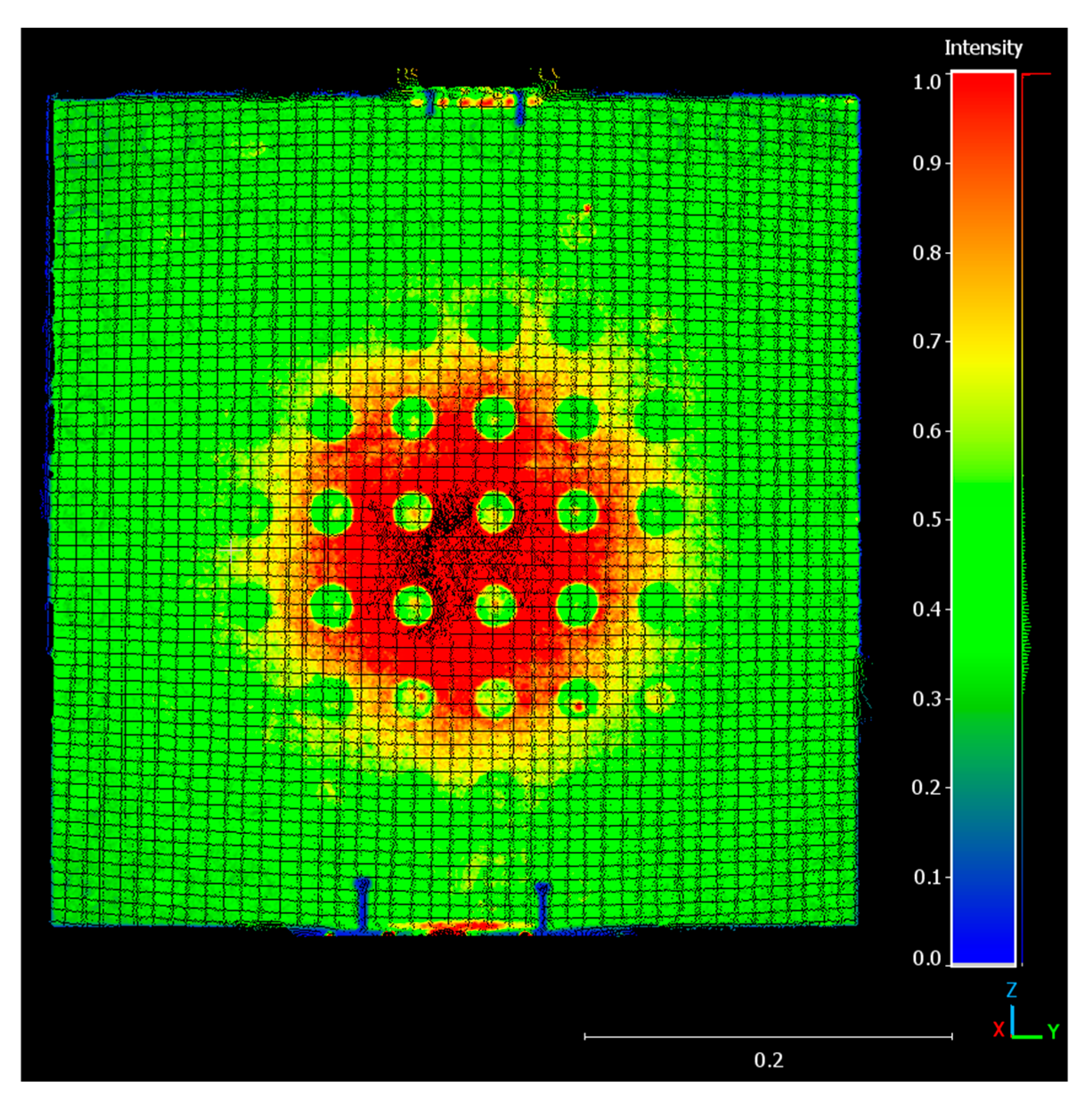The height and width of the screenshot is (1105, 1092).
Task: Click the red X axis label
Action: coord(999,1030)
